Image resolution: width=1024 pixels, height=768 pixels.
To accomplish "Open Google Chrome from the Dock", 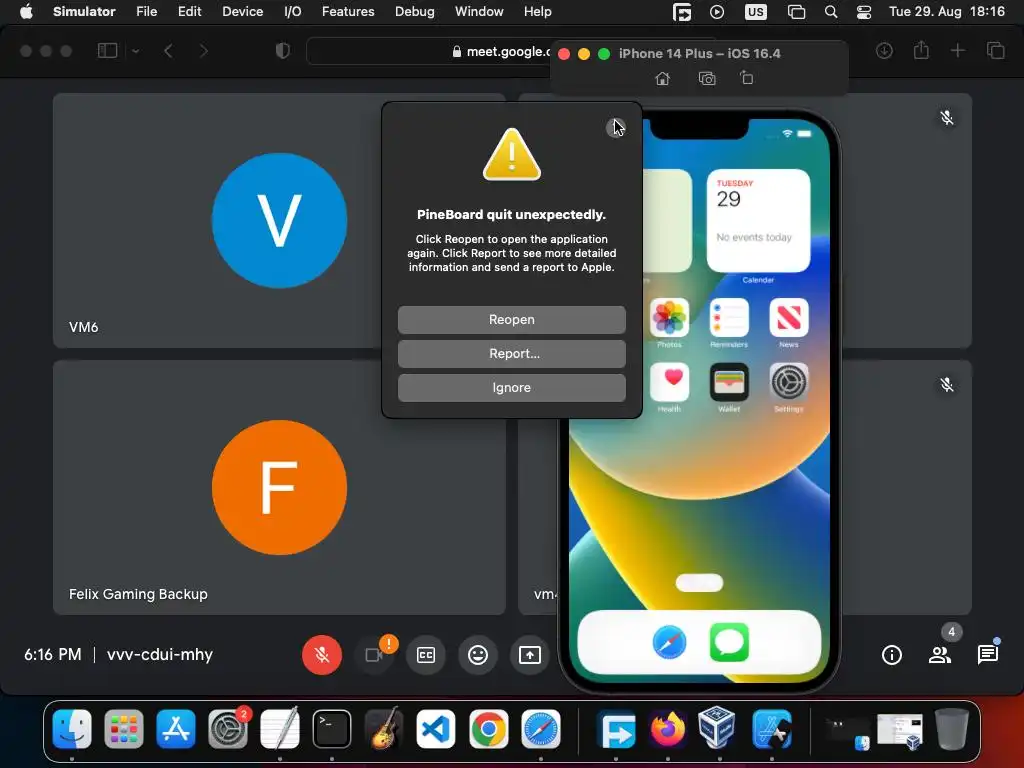I will click(x=488, y=729).
